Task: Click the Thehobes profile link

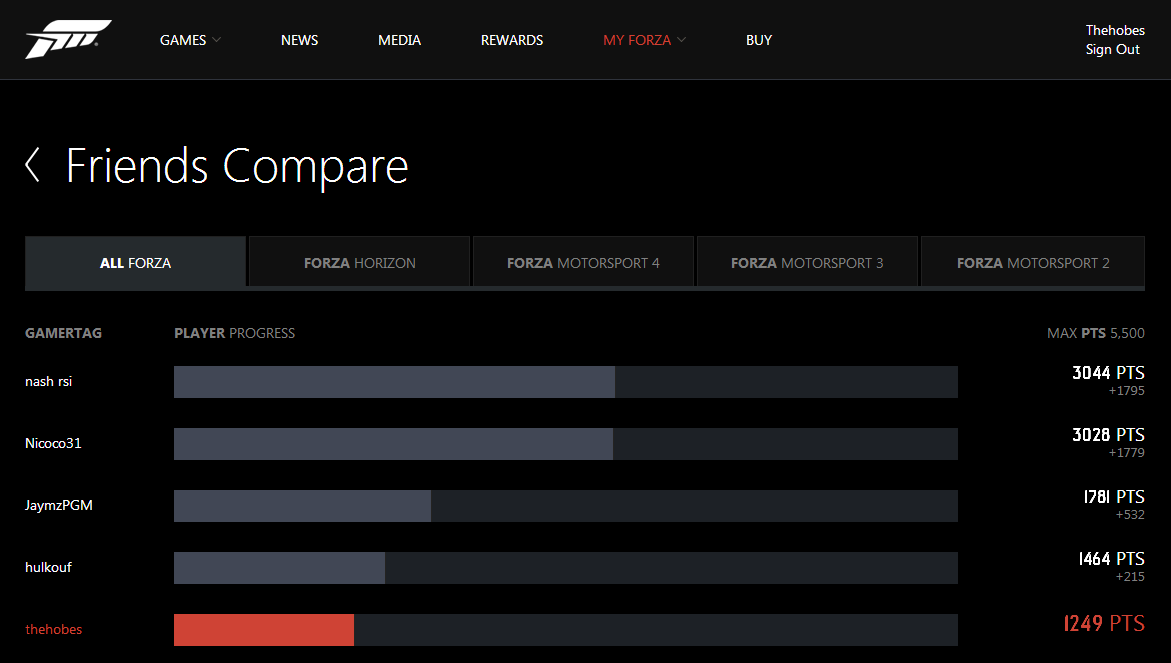Action: tap(1115, 30)
